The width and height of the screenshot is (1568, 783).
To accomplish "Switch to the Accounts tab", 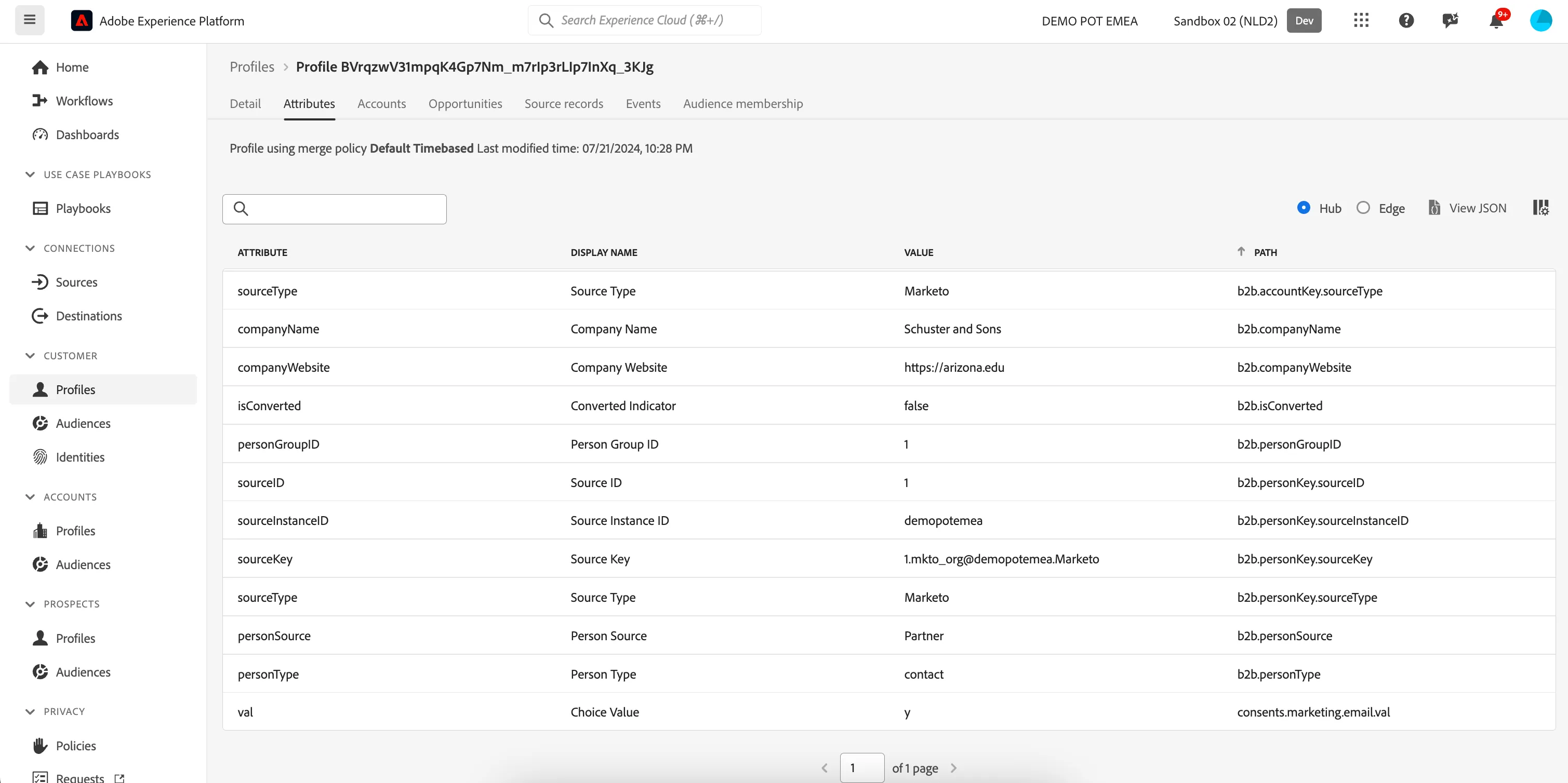I will [x=382, y=103].
